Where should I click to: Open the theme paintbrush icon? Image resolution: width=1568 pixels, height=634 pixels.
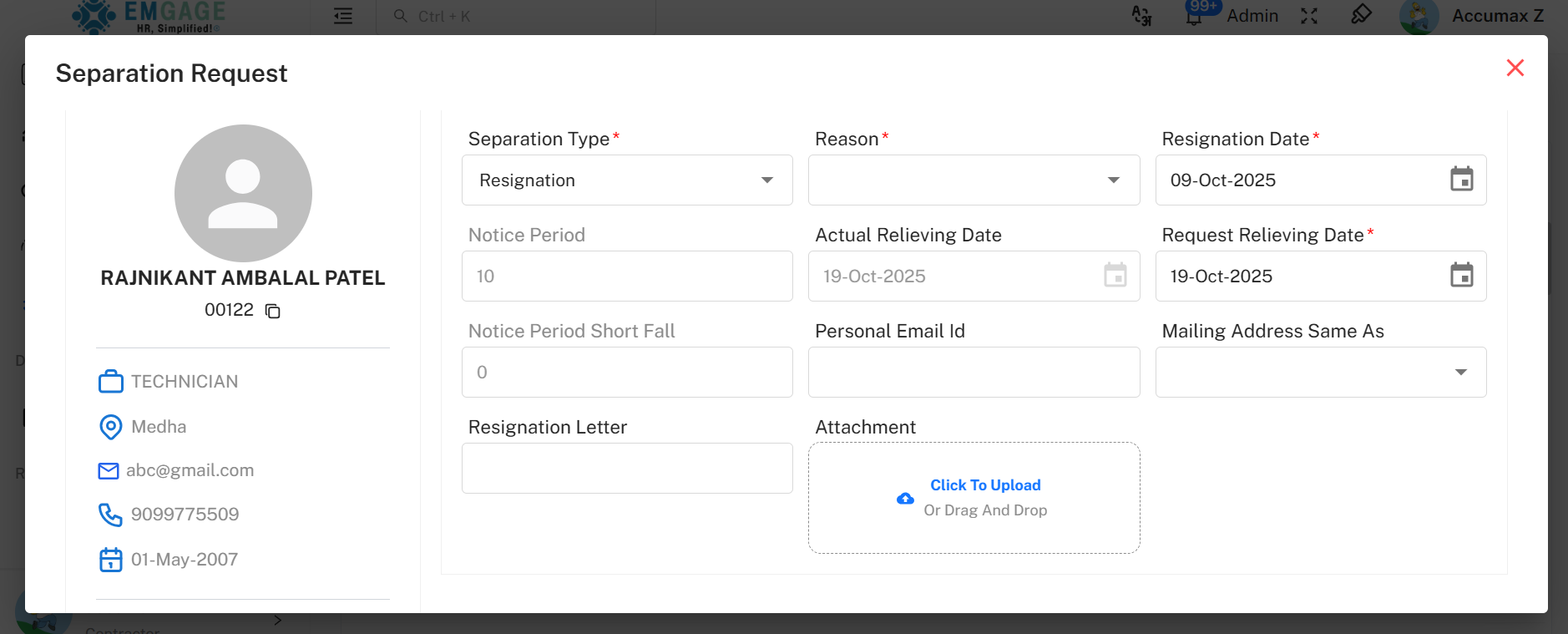pos(1362,16)
